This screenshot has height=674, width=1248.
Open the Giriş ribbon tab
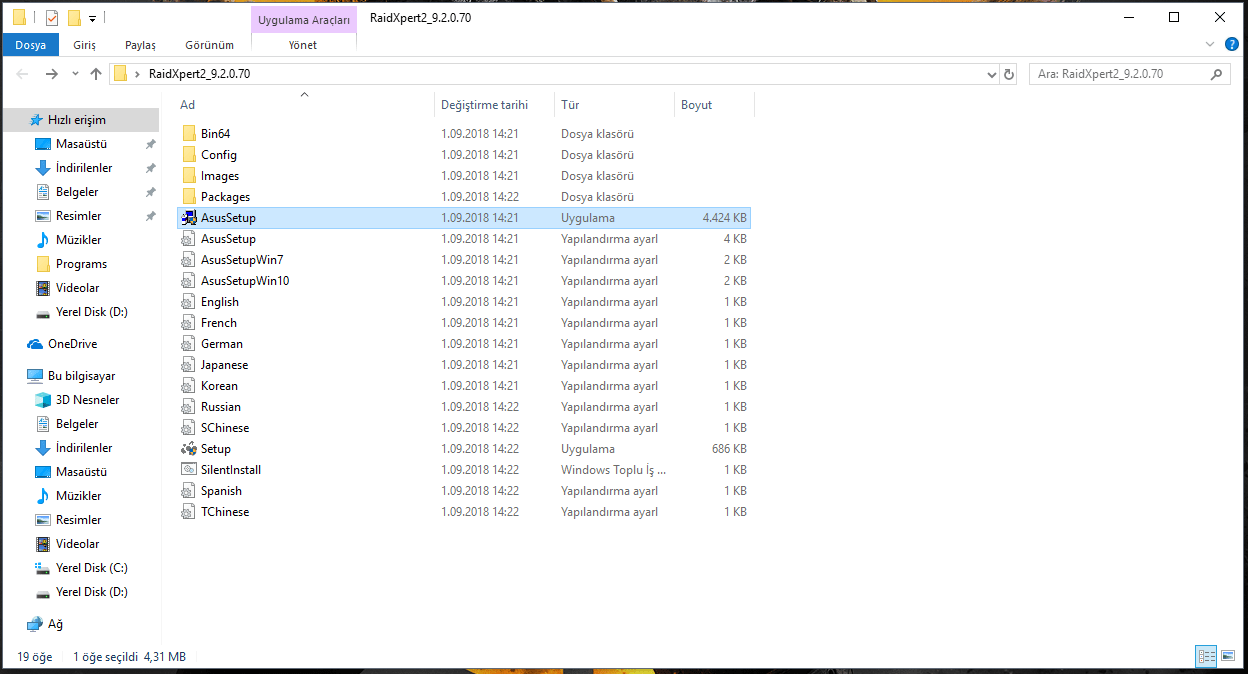[85, 45]
